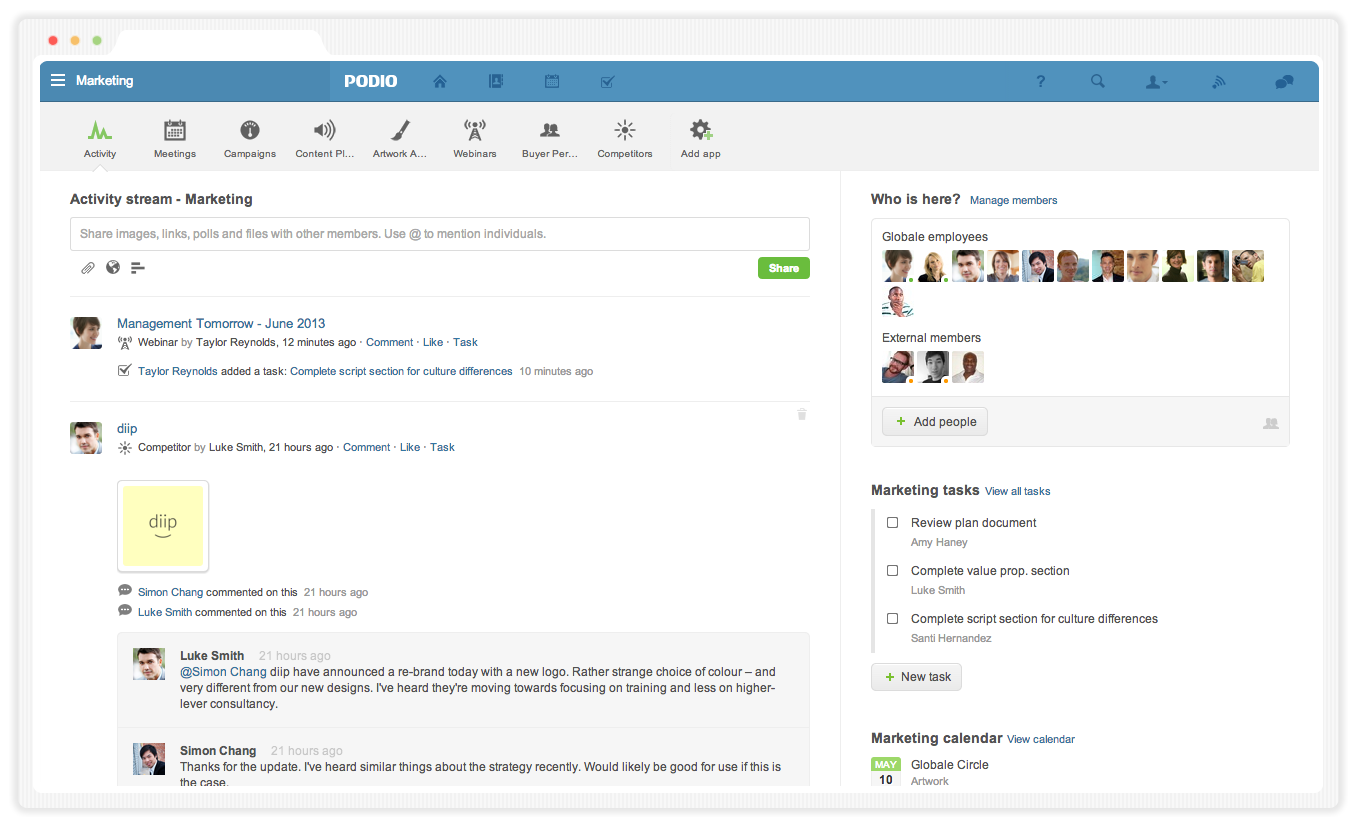Screen dimensions: 1357x827
Task: Check the Complete value prop. section task
Action: coord(893,571)
